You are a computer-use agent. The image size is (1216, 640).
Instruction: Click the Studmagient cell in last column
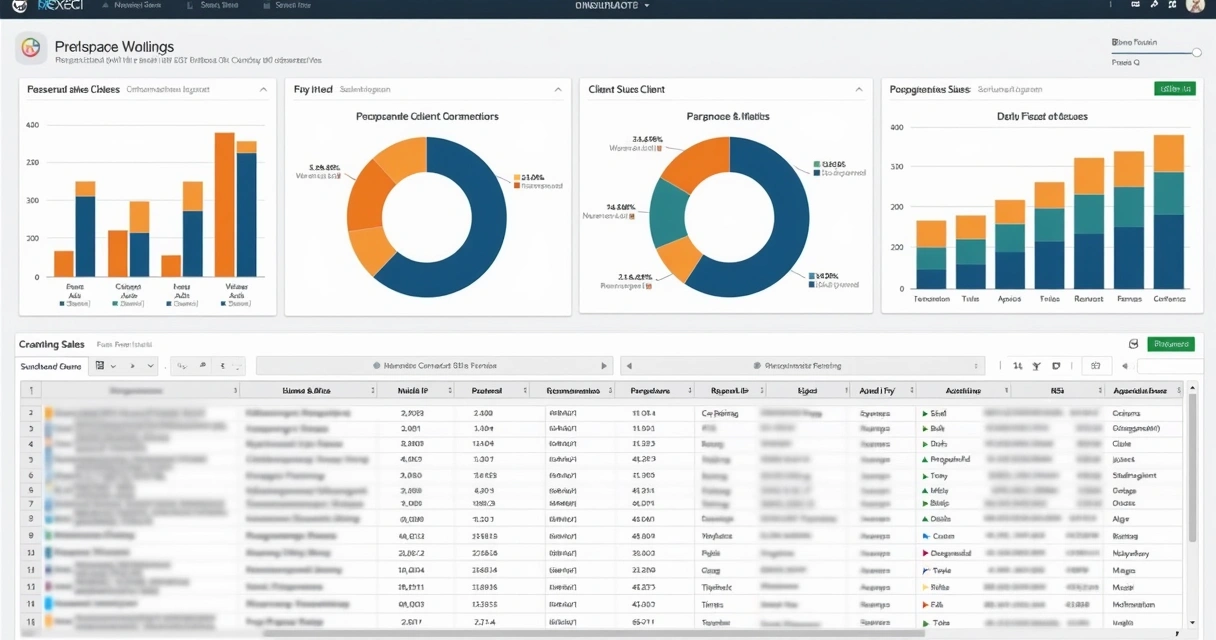(x=1135, y=476)
